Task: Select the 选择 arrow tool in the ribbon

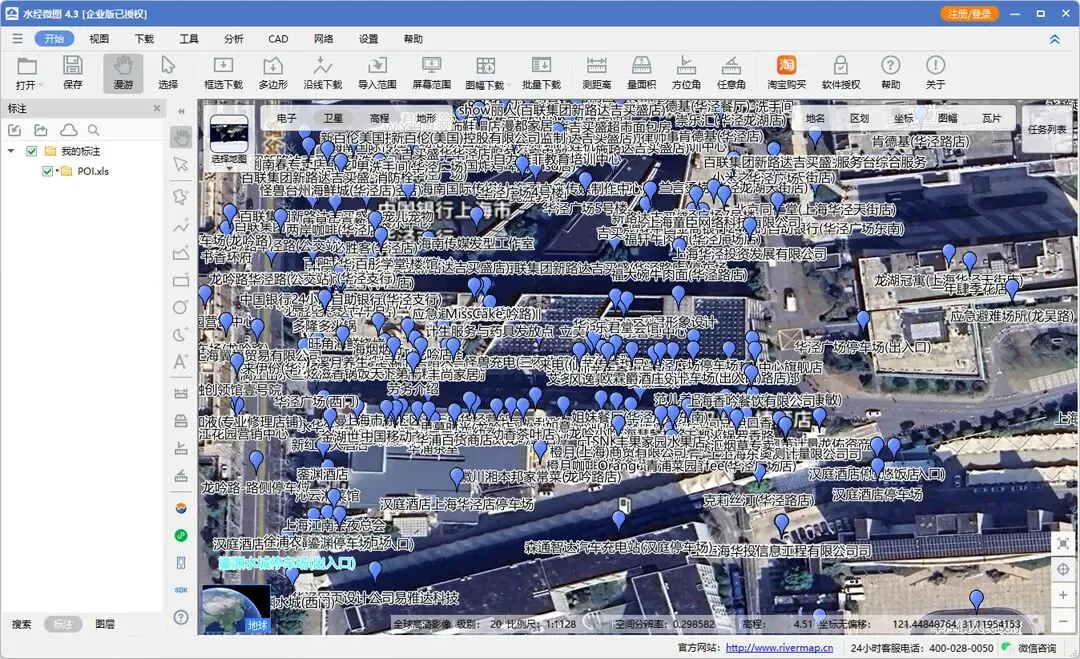Action: pos(167,73)
